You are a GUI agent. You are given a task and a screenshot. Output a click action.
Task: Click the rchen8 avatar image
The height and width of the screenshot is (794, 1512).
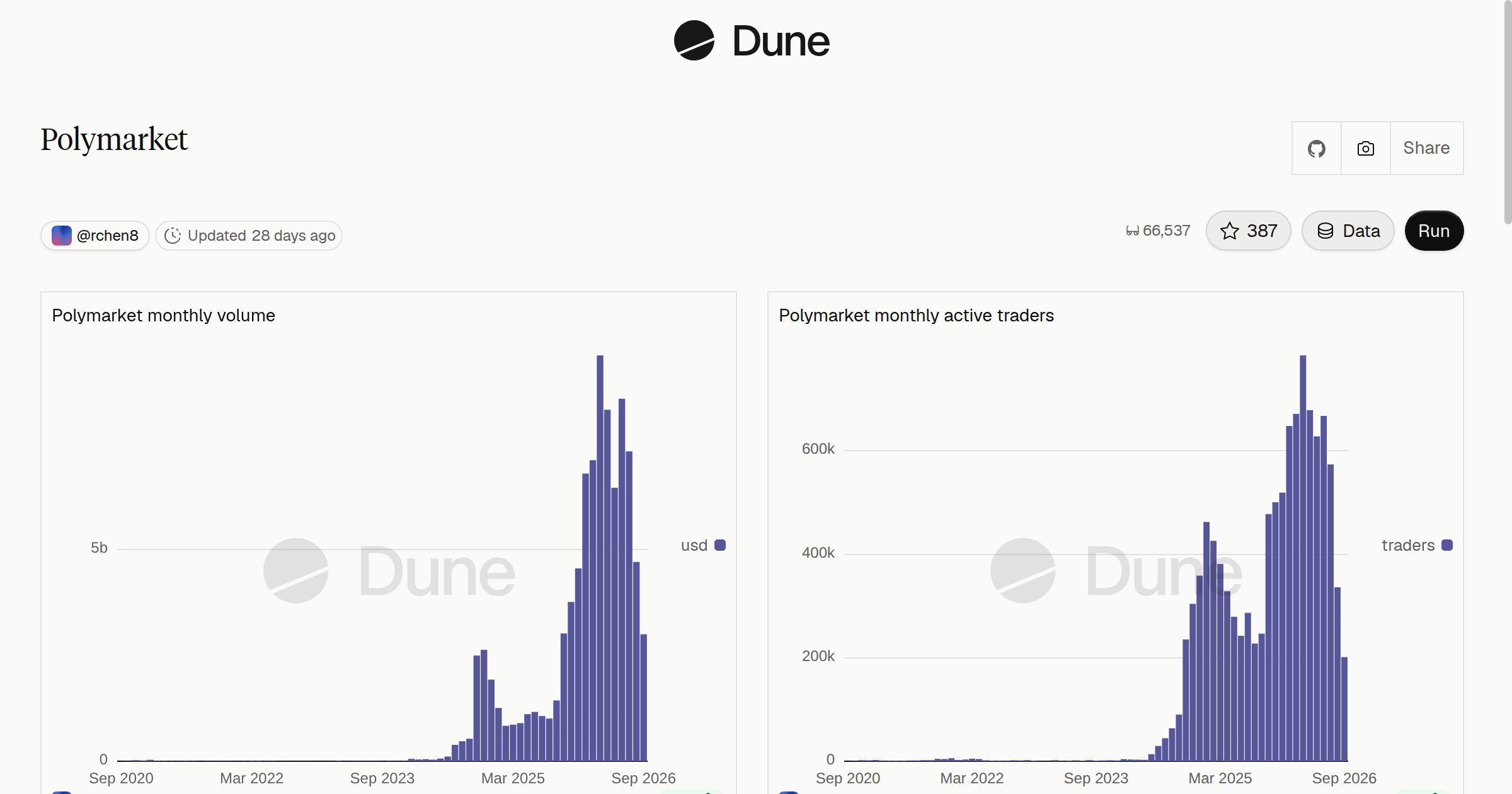[61, 236]
